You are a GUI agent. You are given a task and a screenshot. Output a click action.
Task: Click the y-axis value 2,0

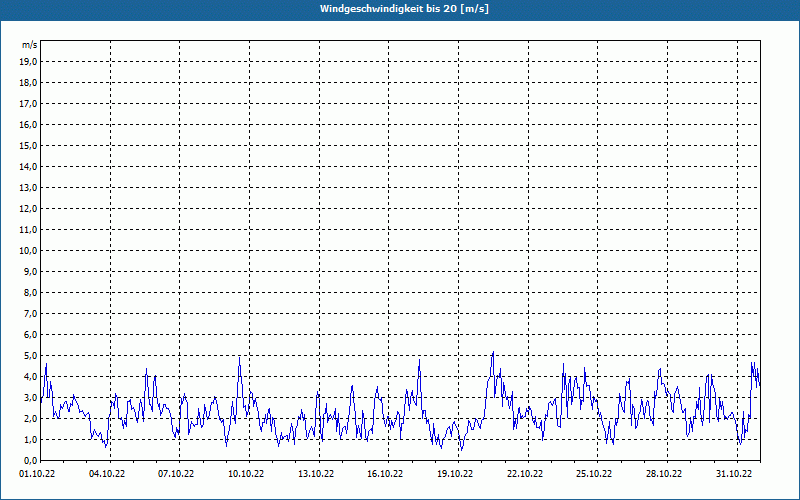coord(30,418)
